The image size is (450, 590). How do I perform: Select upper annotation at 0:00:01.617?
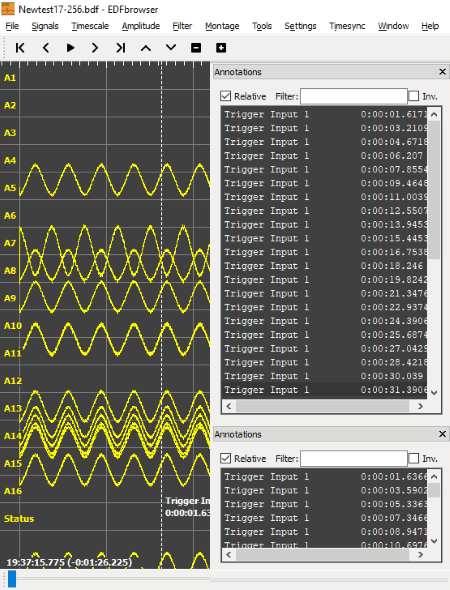[x=325, y=114]
